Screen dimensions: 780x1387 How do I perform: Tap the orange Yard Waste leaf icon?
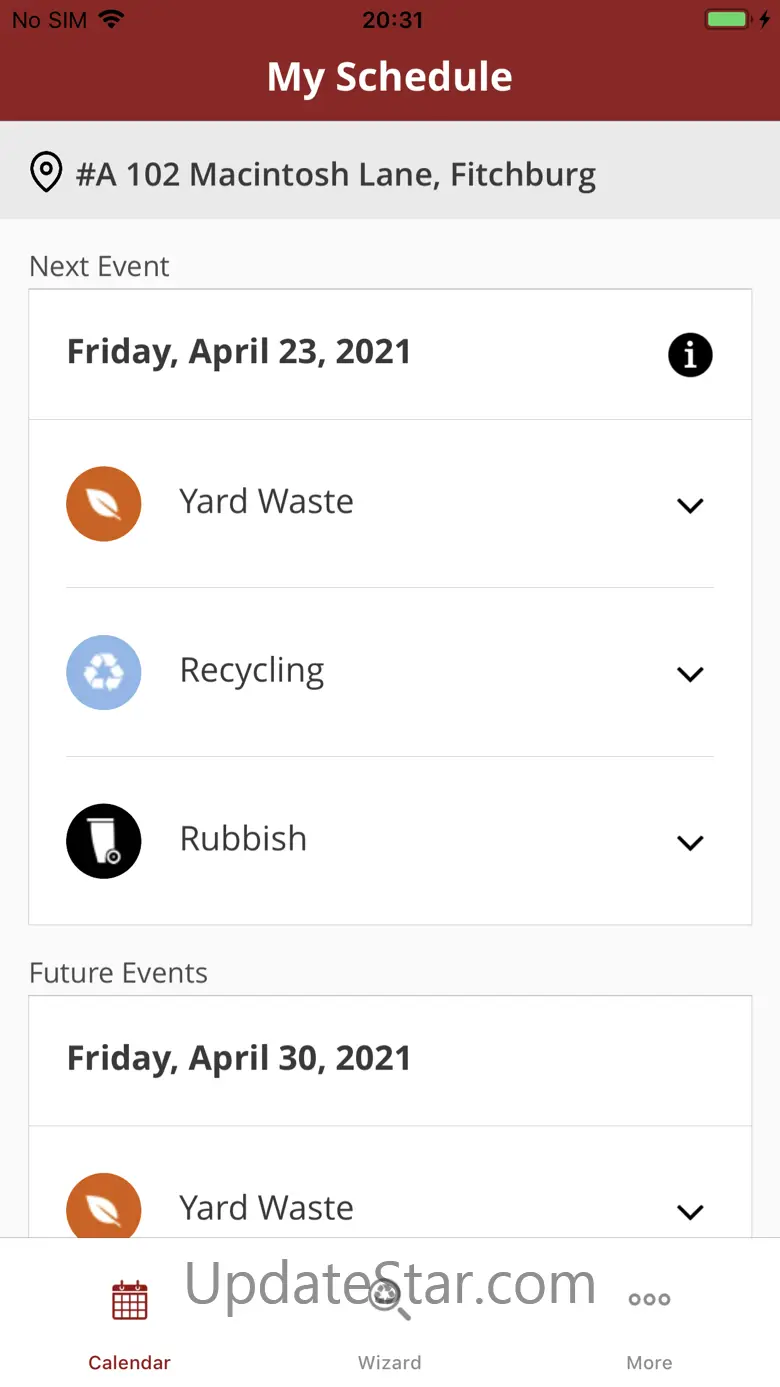coord(104,504)
